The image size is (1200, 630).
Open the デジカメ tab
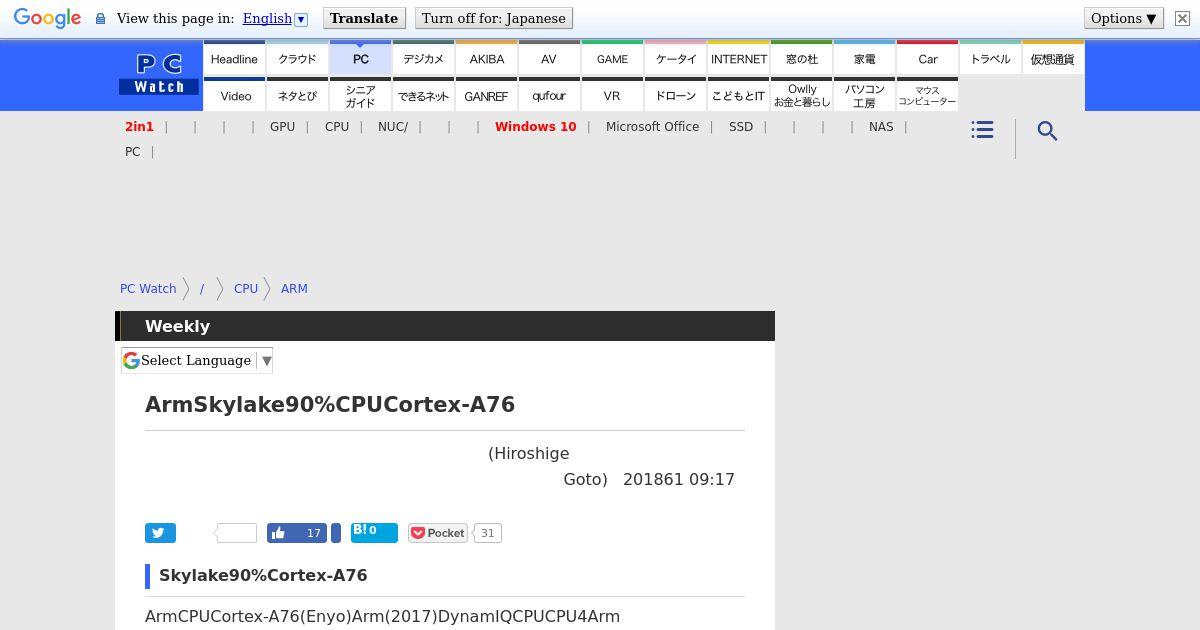point(423,58)
